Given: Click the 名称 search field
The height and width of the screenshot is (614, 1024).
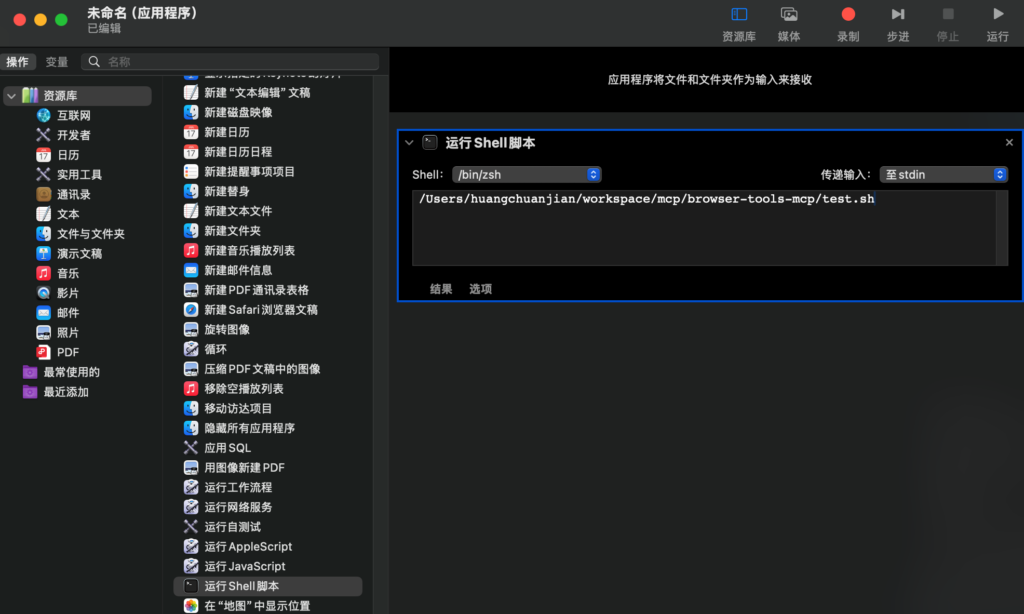Looking at the screenshot, I should (230, 61).
